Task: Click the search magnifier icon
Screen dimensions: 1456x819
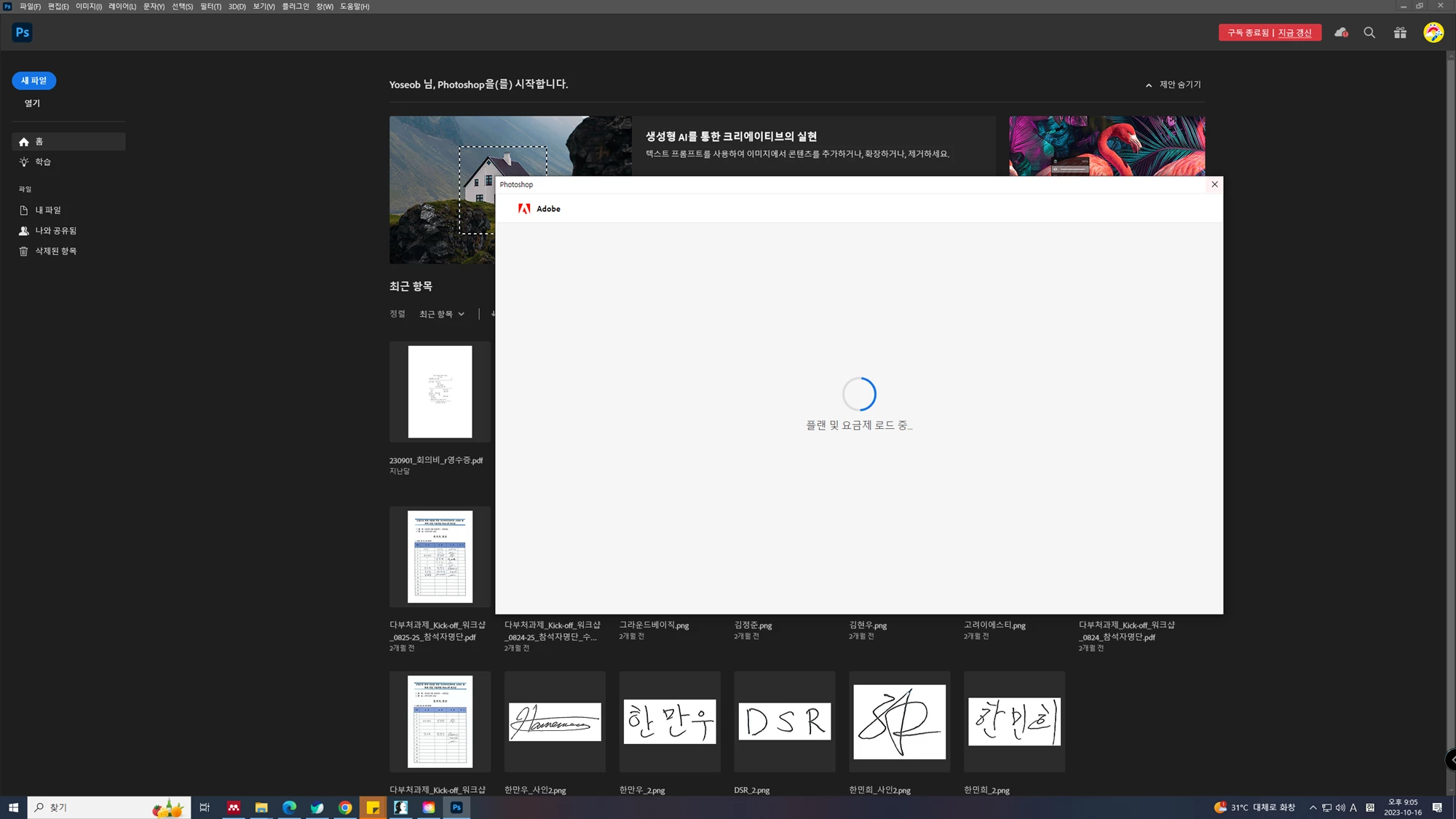Action: [x=1369, y=33]
